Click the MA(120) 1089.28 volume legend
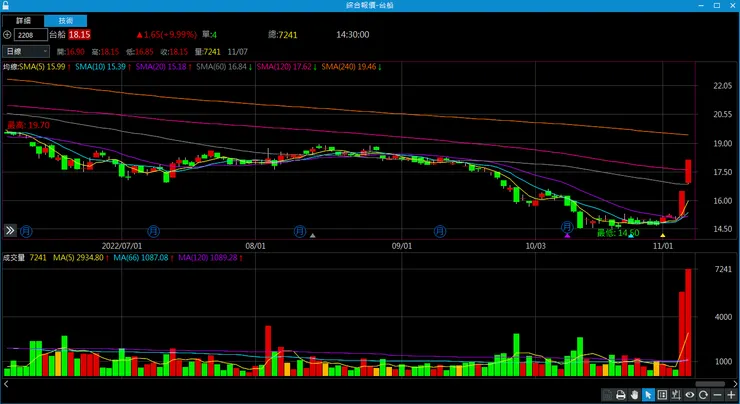 [210, 258]
